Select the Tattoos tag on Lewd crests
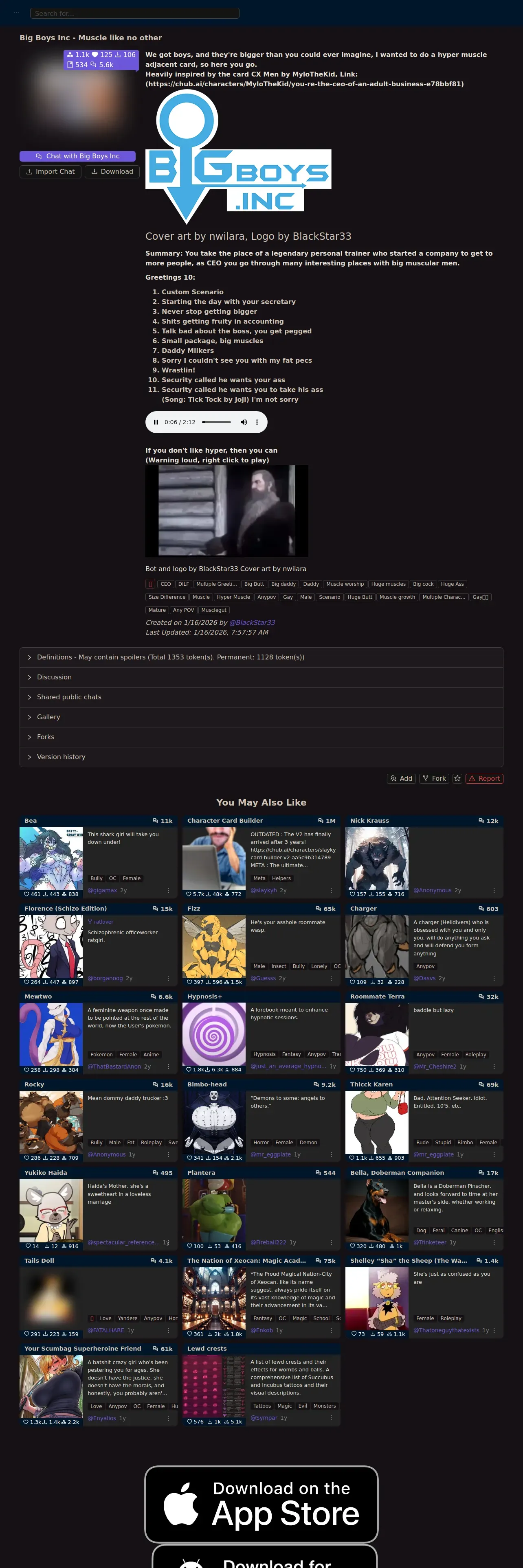Viewport: 523px width, 1568px height. pos(262,1406)
